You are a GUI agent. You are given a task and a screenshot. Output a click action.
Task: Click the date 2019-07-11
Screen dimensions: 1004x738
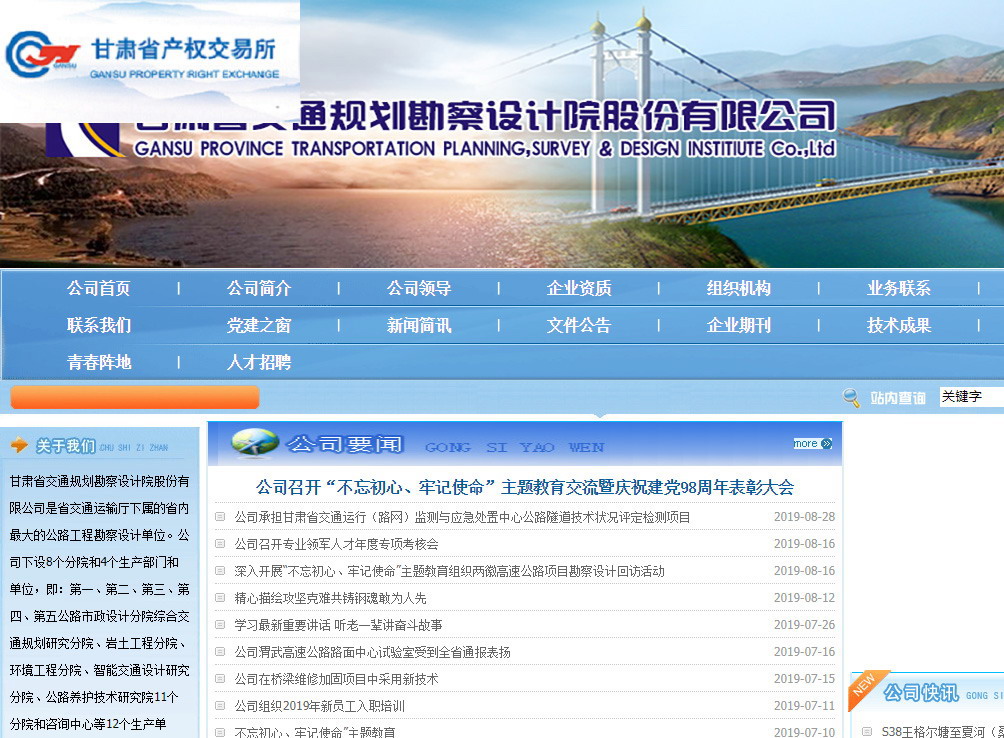point(804,705)
